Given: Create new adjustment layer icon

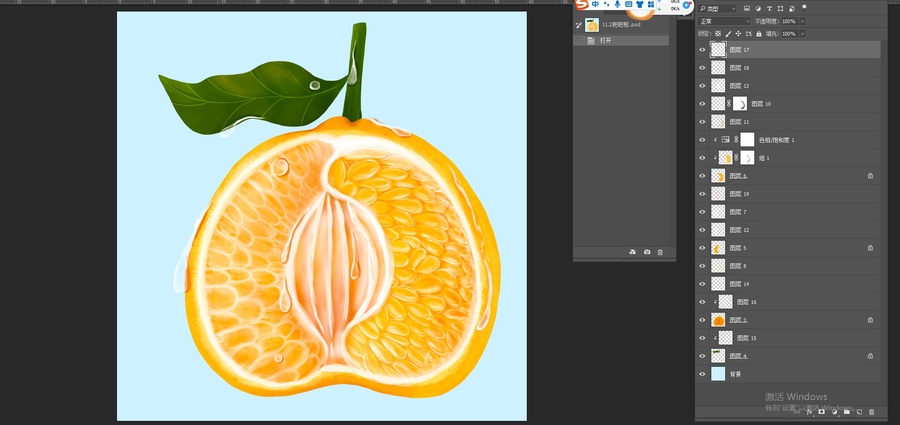Looking at the screenshot, I should point(834,412).
